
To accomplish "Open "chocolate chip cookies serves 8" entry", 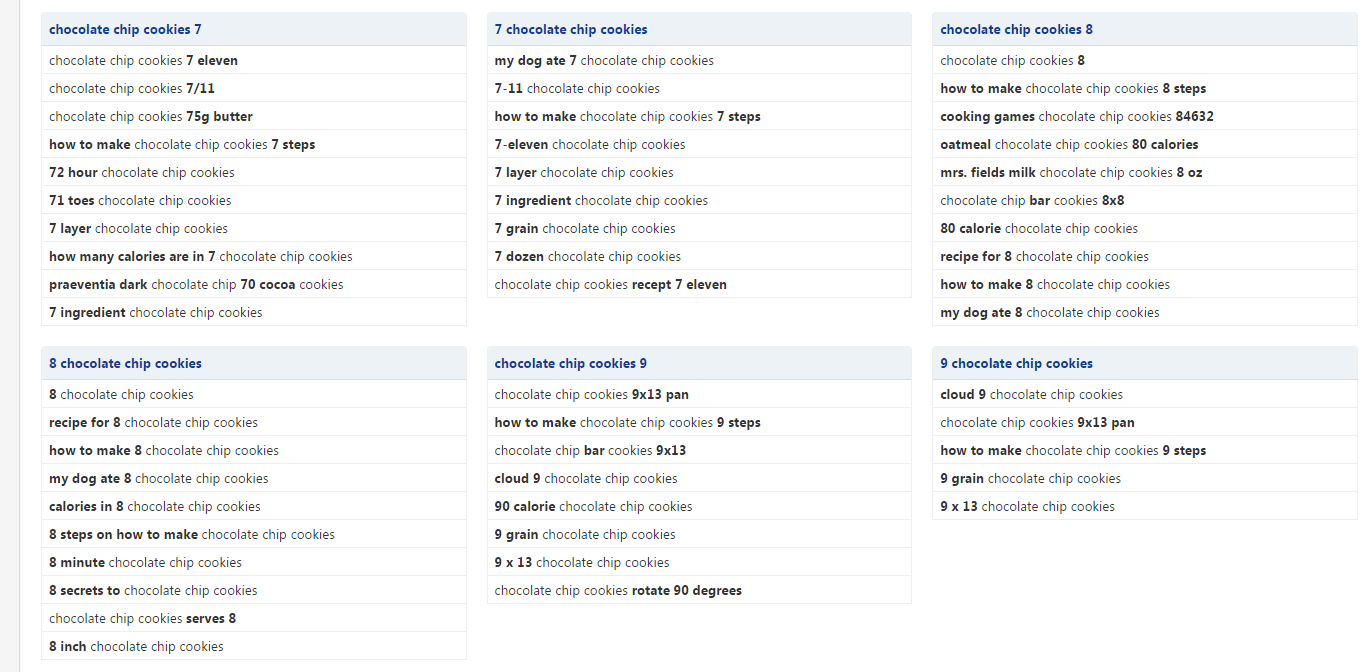I will [x=143, y=619].
